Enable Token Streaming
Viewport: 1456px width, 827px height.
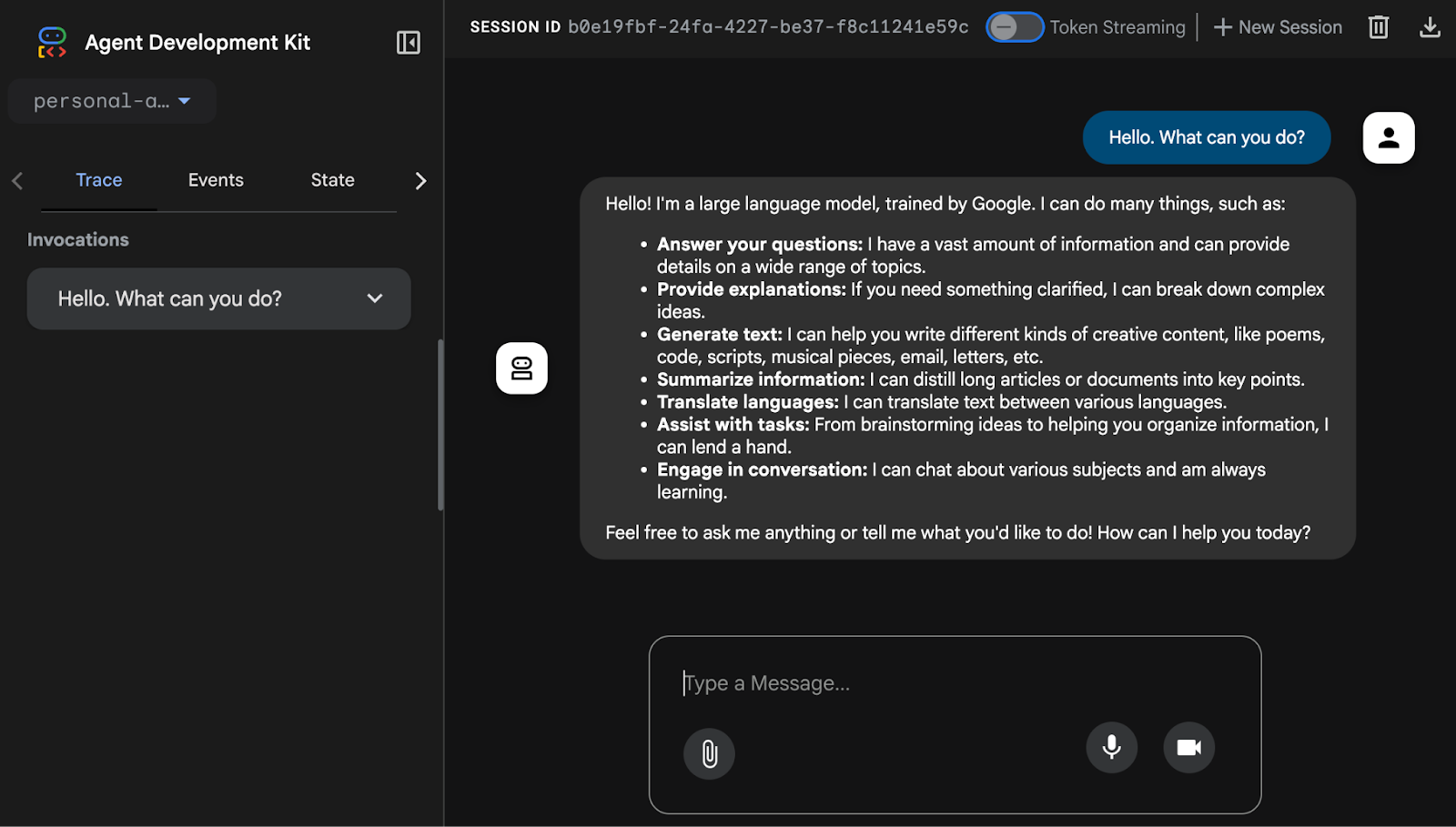tap(1014, 27)
